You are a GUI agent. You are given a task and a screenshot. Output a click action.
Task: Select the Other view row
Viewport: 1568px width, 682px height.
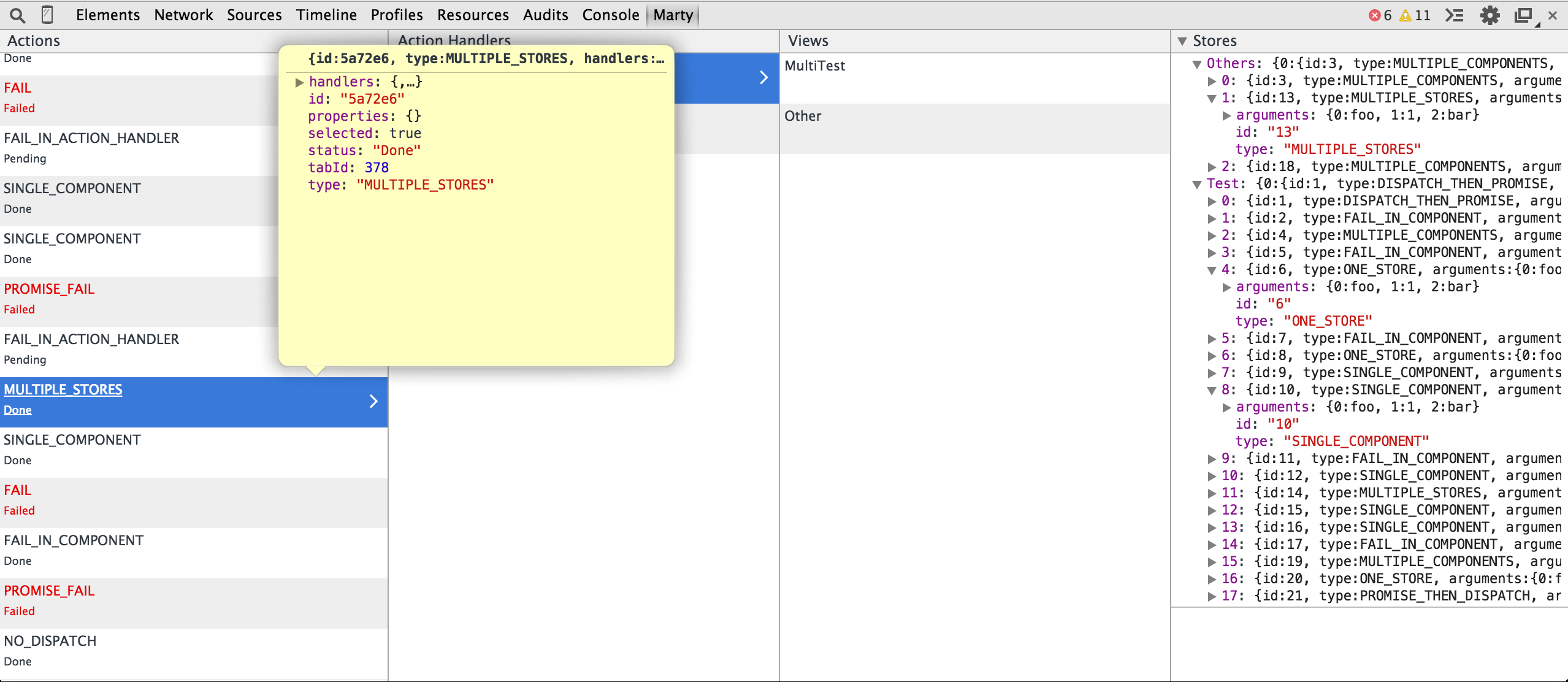pyautogui.click(x=803, y=116)
